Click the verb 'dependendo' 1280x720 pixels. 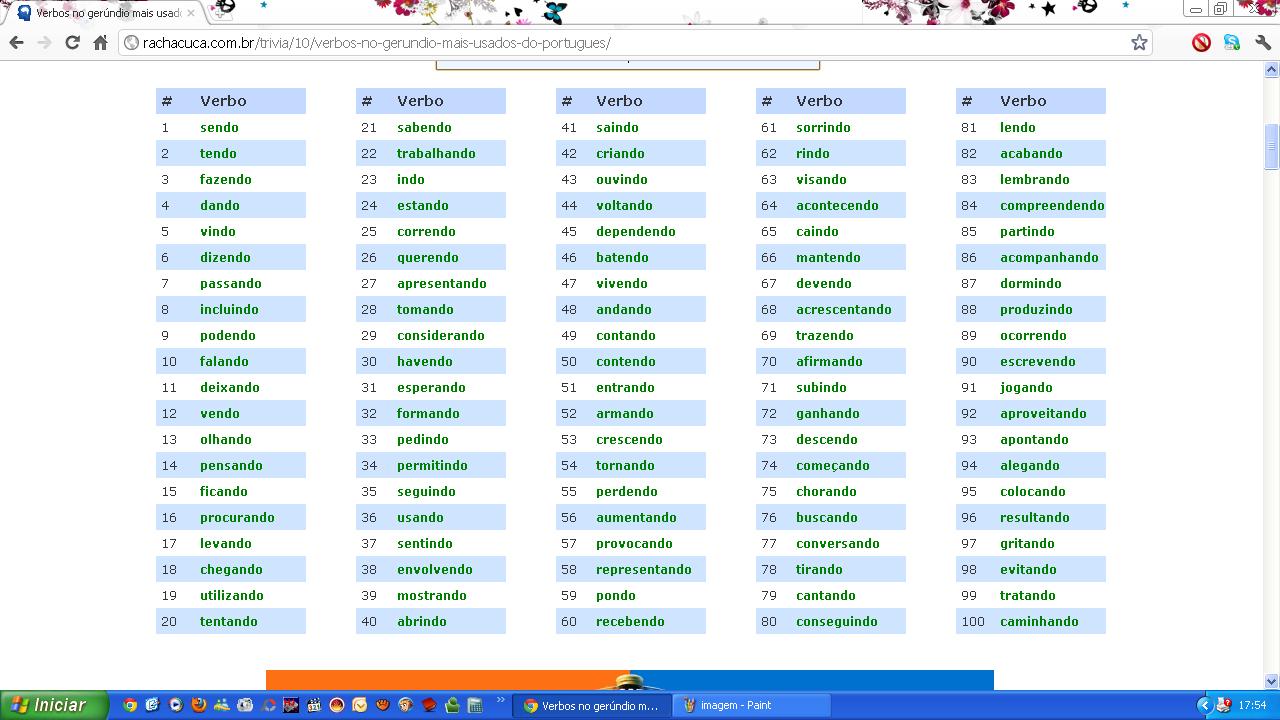[x=636, y=231]
